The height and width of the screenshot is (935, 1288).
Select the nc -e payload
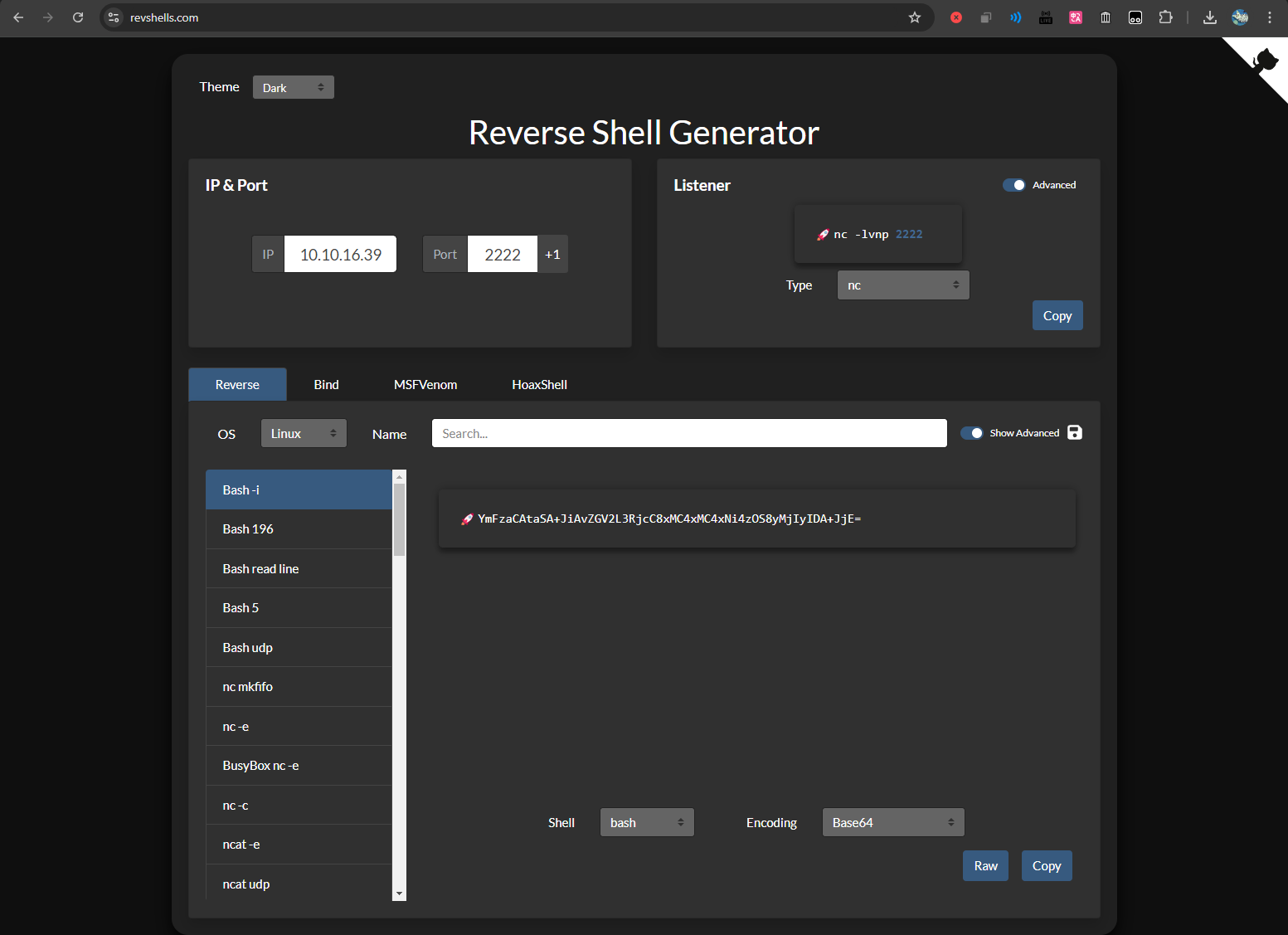point(299,726)
